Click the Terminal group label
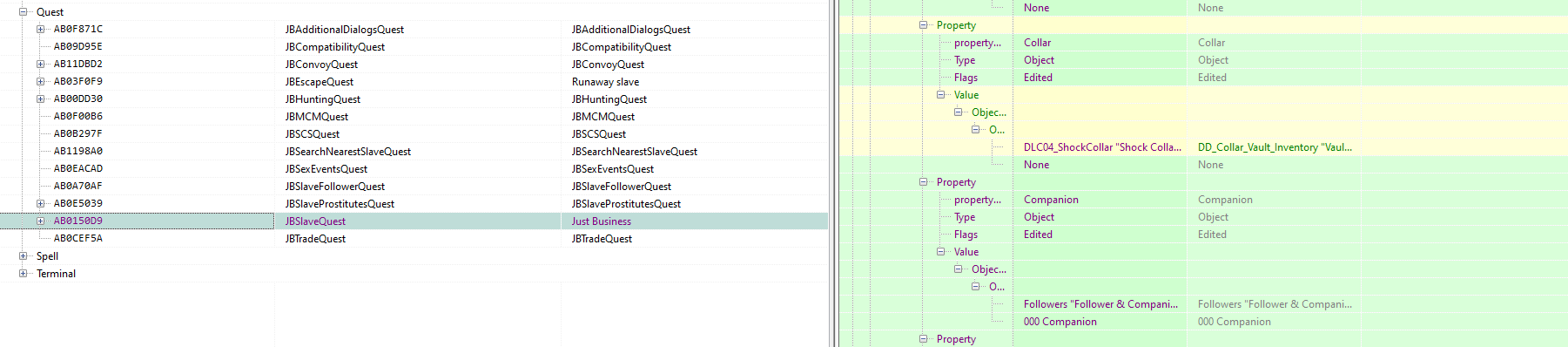The width and height of the screenshot is (1568, 347). 56,274
